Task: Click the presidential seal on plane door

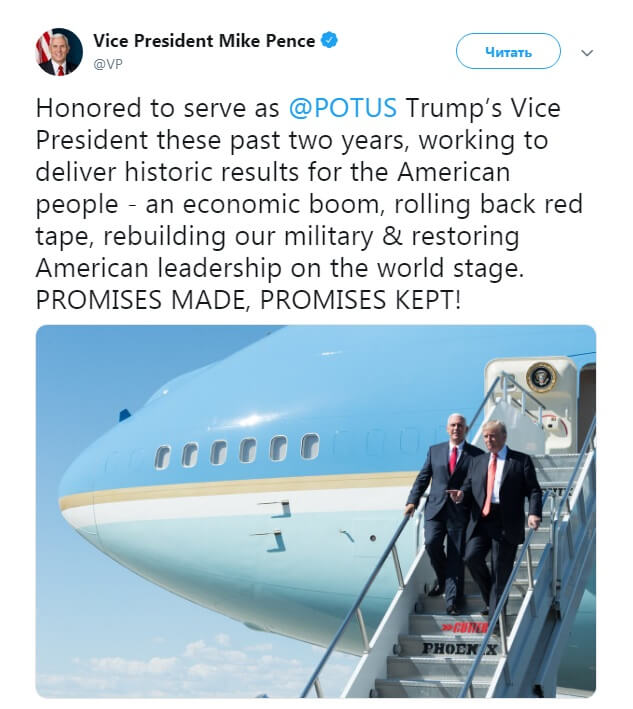Action: coord(542,376)
